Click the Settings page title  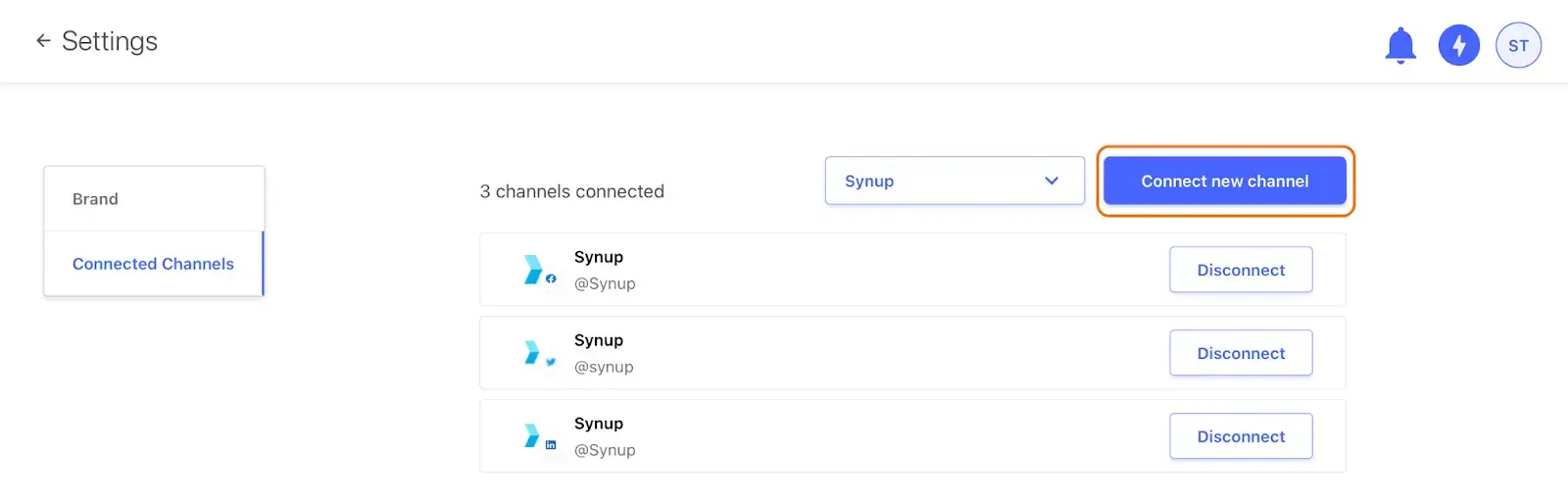click(110, 41)
